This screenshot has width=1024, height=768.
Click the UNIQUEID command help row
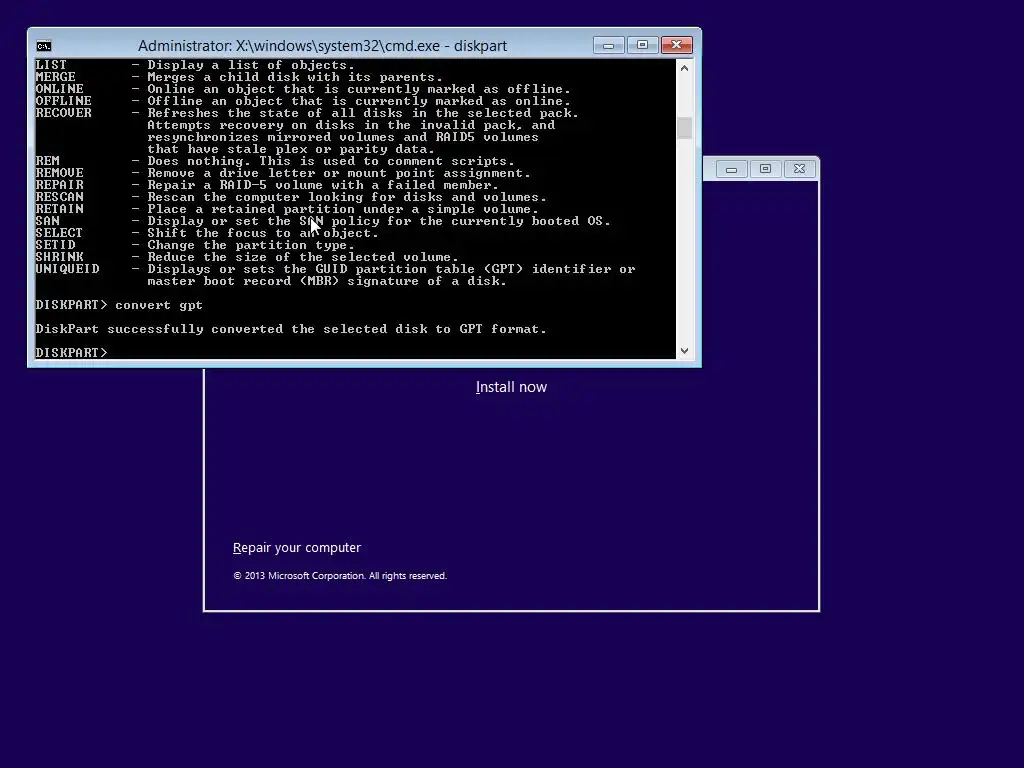[335, 275]
